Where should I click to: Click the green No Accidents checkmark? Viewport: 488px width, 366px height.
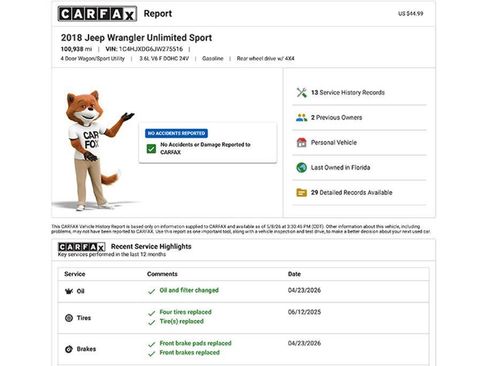click(151, 149)
